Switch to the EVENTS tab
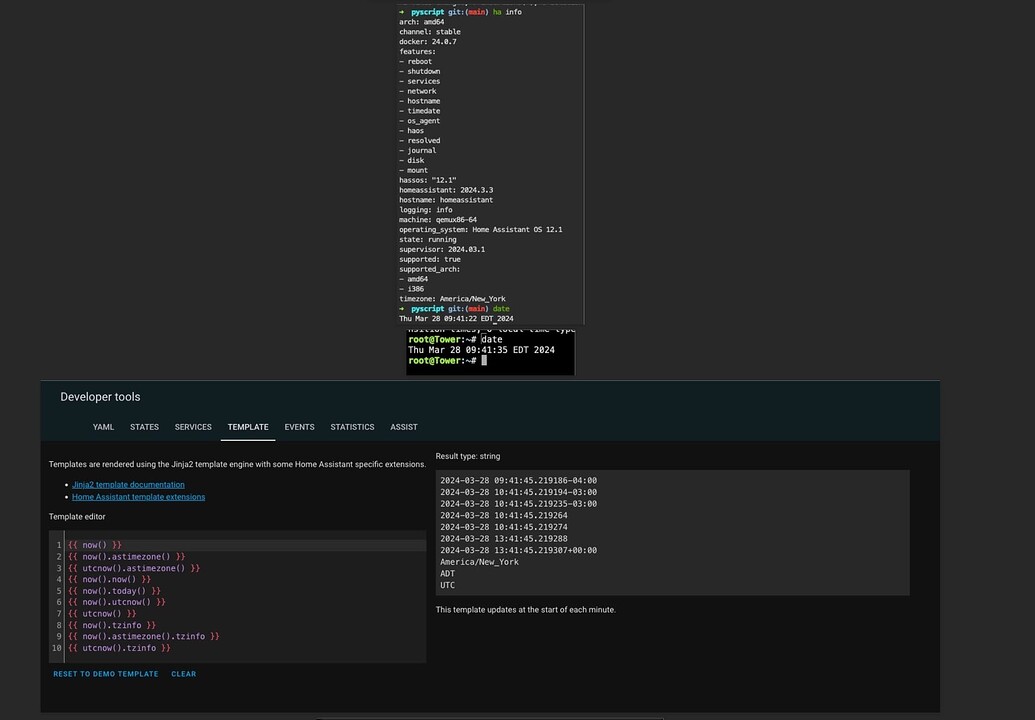Screen dimensions: 1035x720 (x=299, y=426)
